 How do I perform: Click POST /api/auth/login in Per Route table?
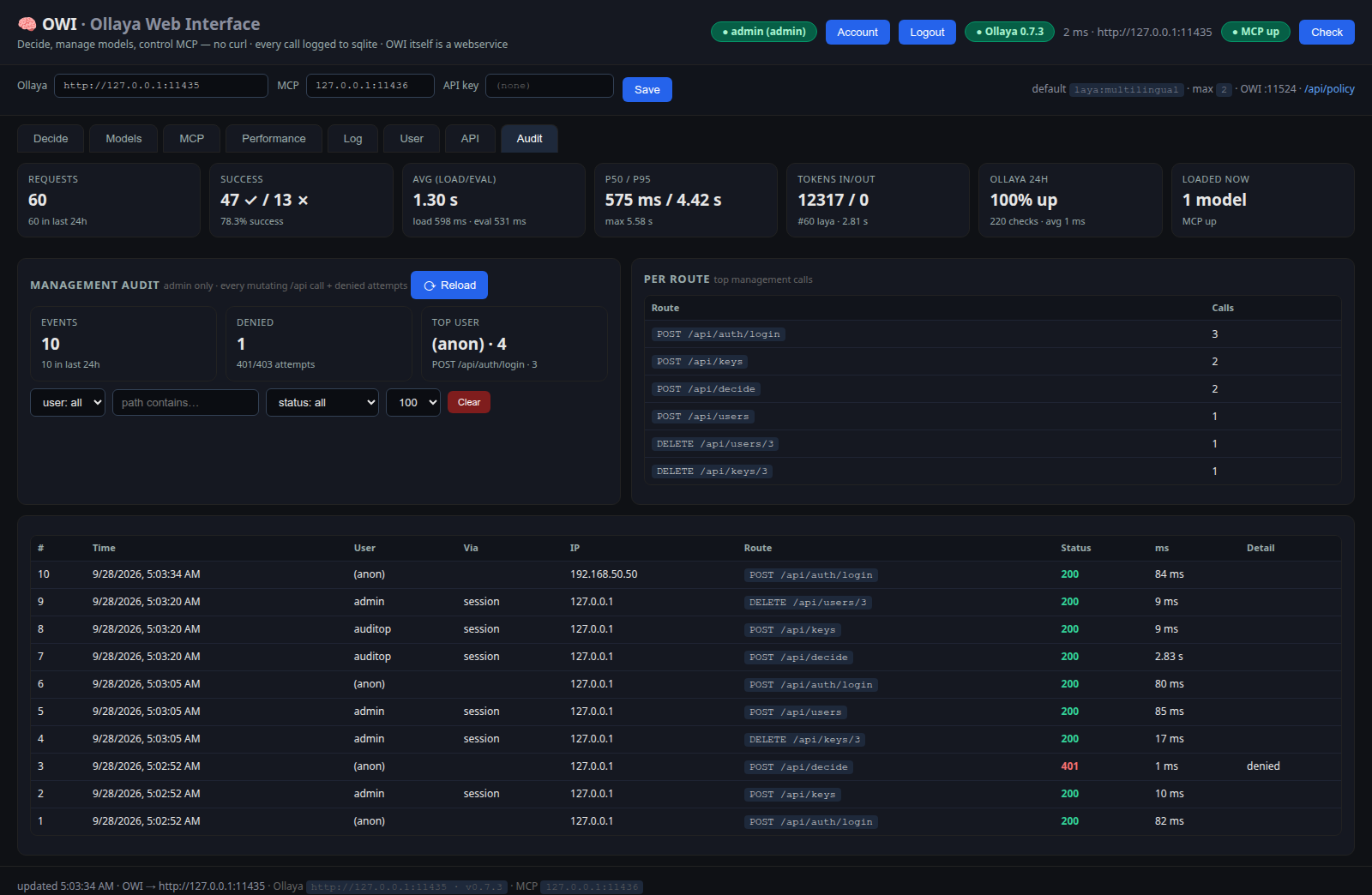(x=719, y=334)
